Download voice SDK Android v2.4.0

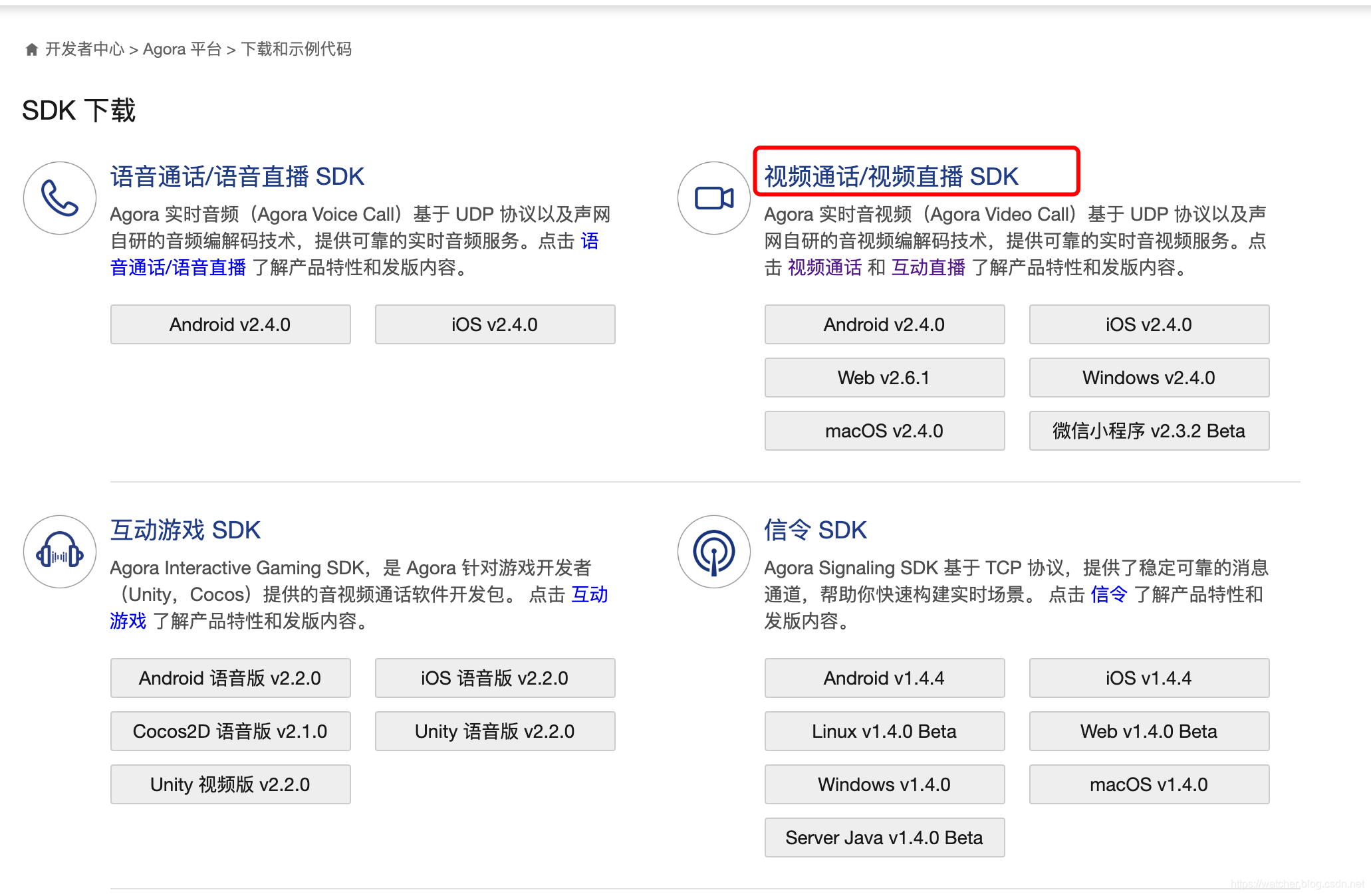point(230,324)
